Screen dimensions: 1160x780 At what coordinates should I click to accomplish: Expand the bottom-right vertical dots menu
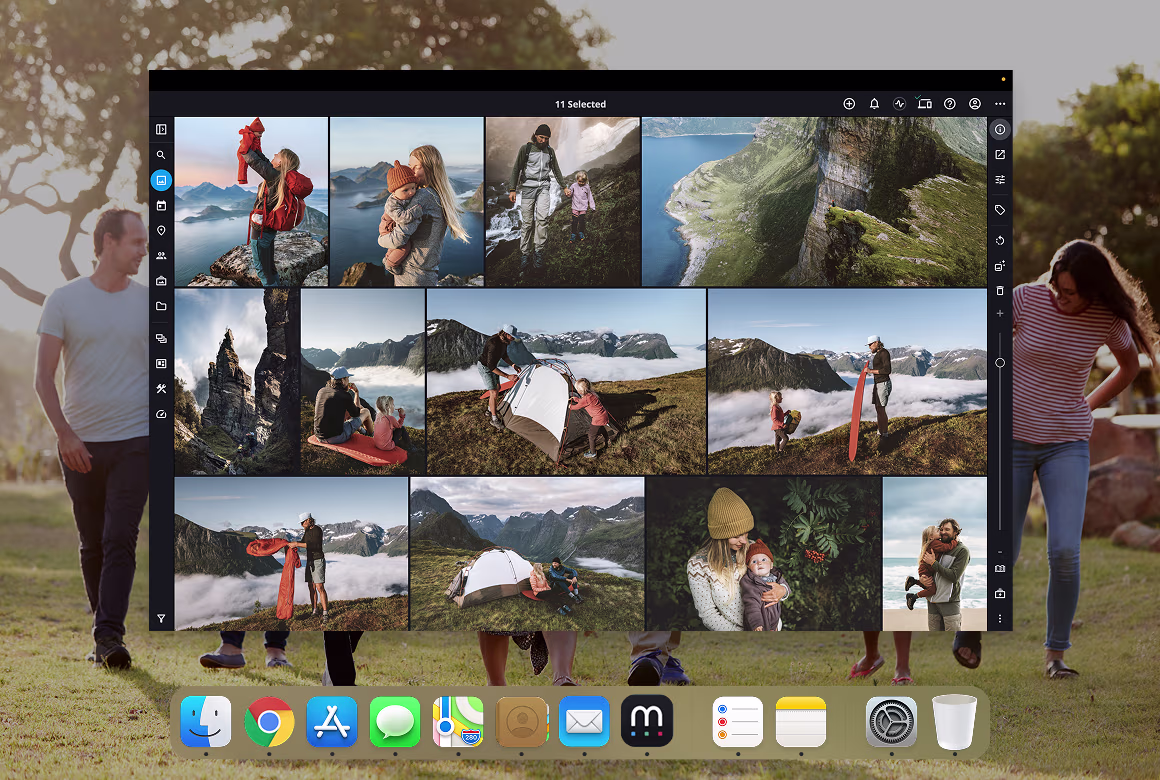1000,619
